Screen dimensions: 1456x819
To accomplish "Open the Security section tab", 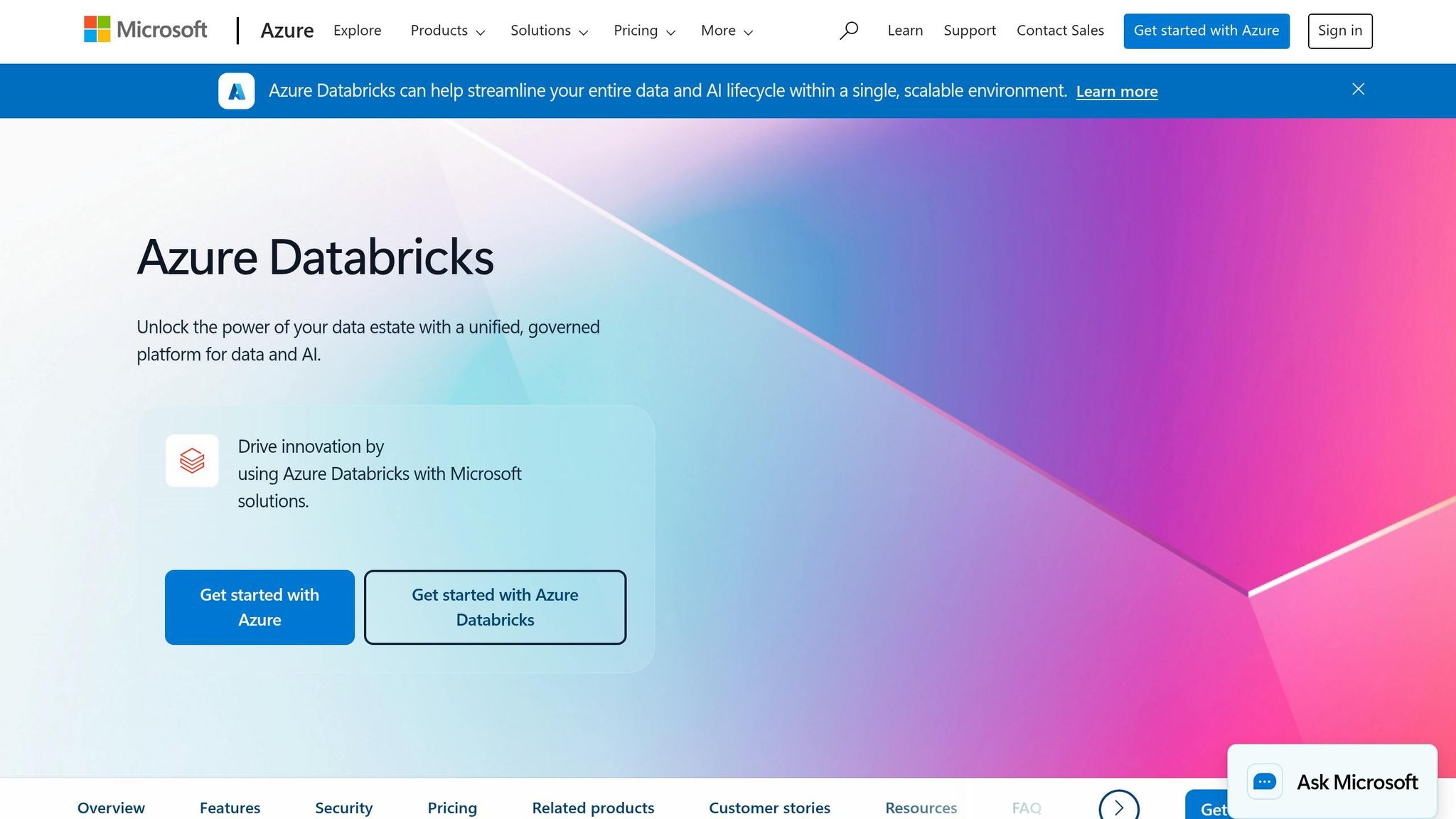I will (x=343, y=808).
